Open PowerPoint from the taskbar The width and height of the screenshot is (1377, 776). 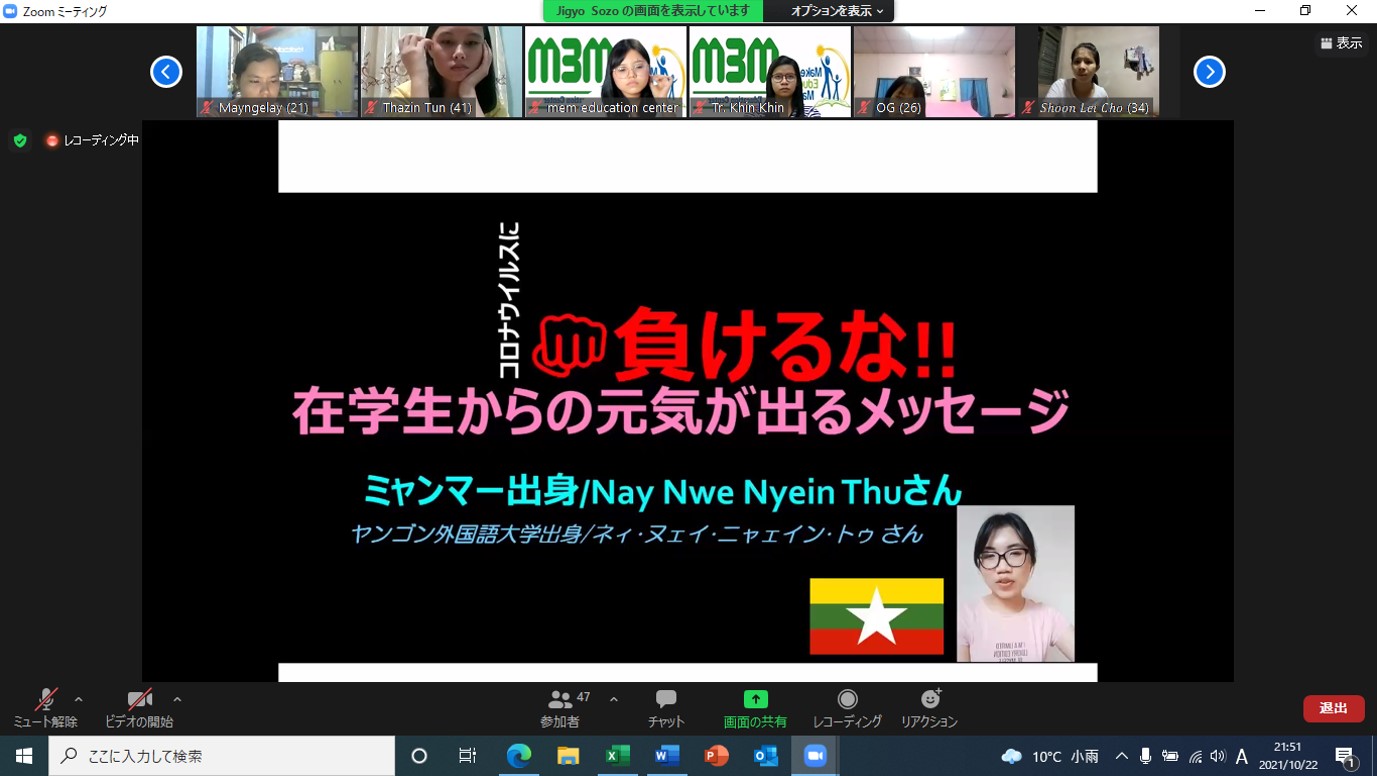click(716, 756)
